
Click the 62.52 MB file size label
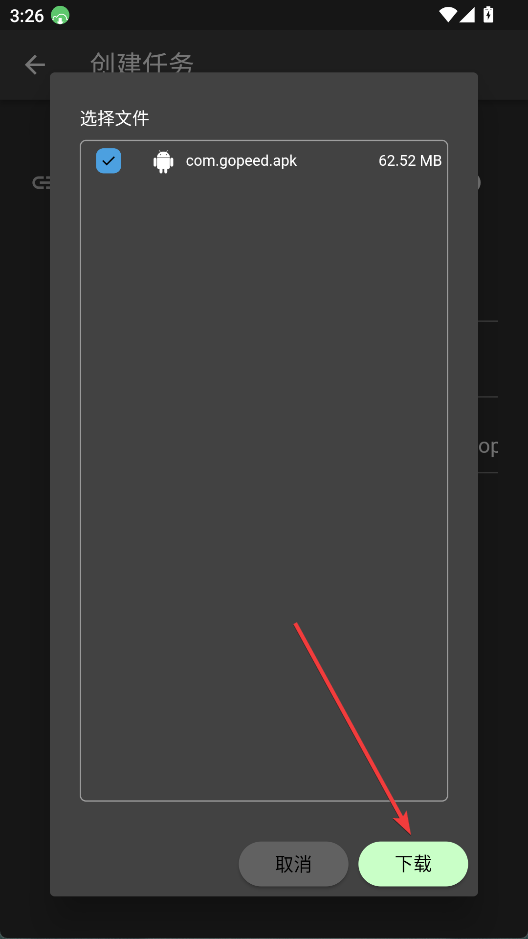pos(410,160)
